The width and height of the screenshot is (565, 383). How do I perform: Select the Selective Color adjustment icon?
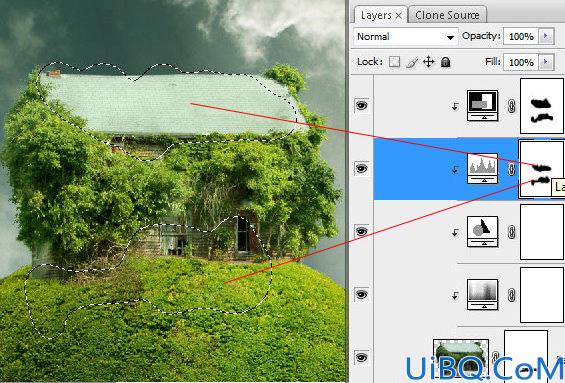pos(482,106)
